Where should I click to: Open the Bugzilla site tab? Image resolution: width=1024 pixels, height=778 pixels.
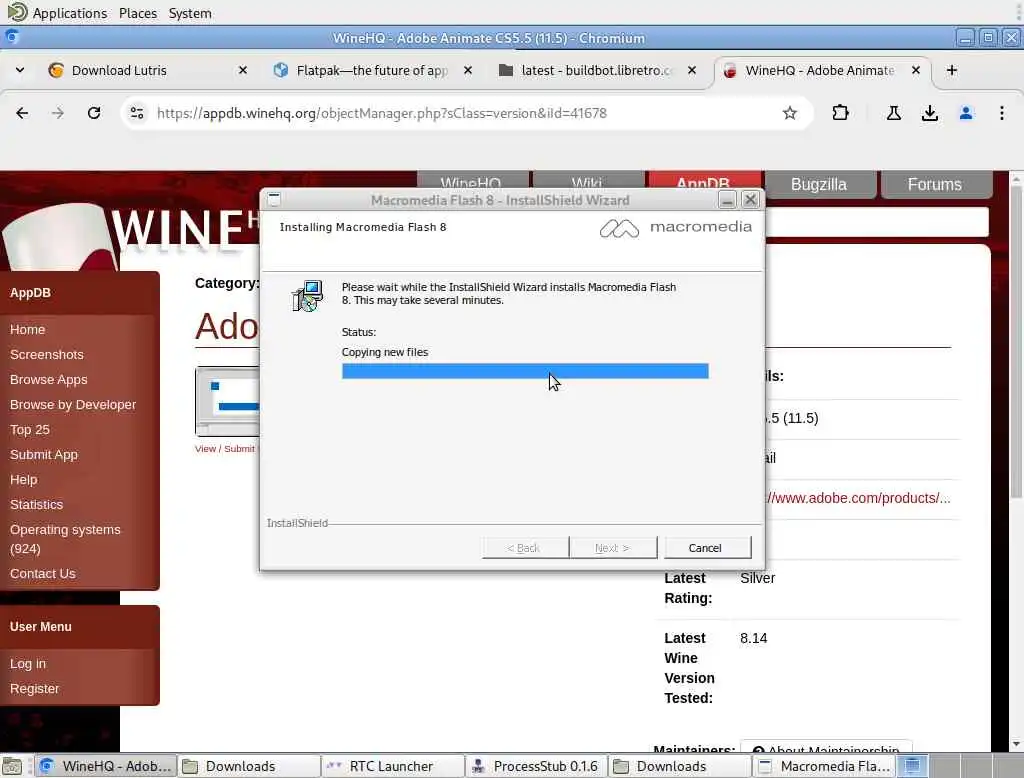[819, 184]
